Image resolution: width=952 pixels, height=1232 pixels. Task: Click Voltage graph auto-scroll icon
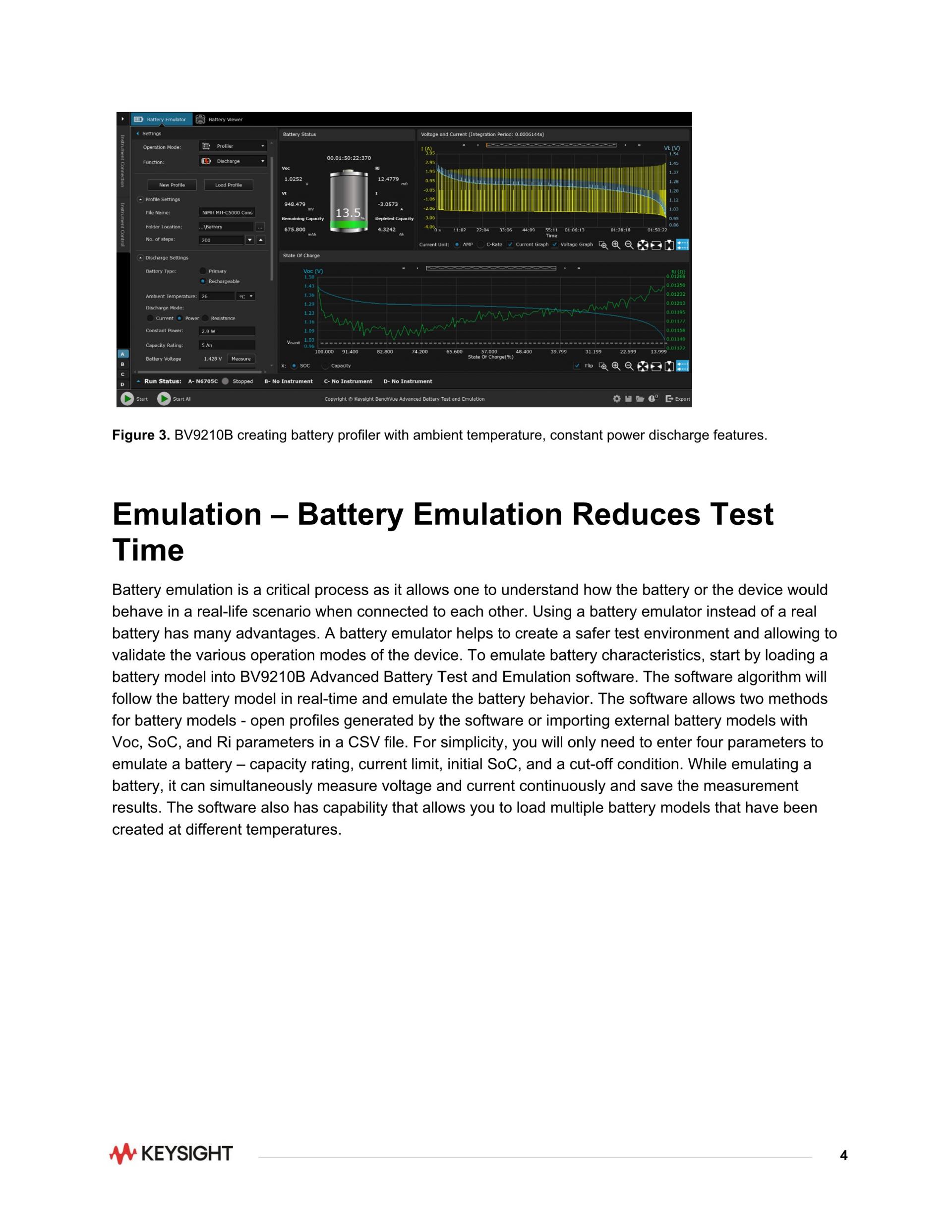click(682, 245)
